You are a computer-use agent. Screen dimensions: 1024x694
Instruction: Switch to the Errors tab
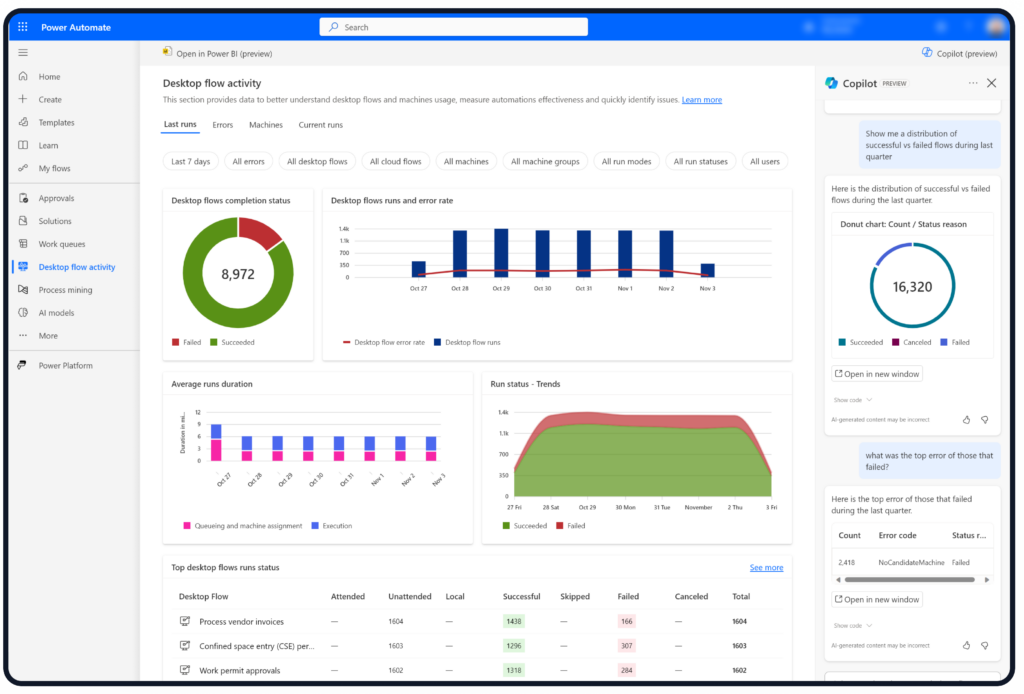[222, 125]
